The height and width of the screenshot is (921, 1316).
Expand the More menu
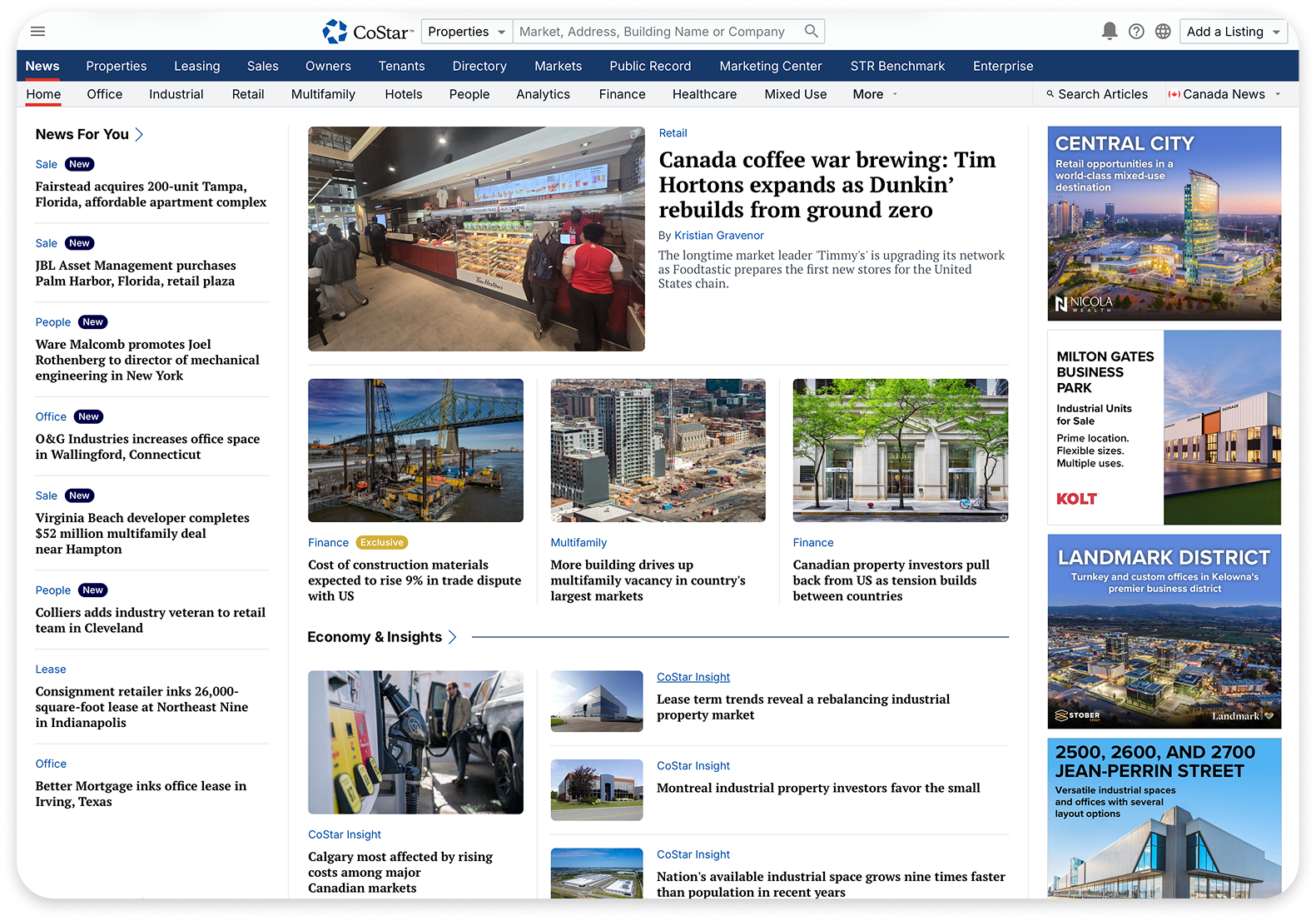[x=875, y=94]
